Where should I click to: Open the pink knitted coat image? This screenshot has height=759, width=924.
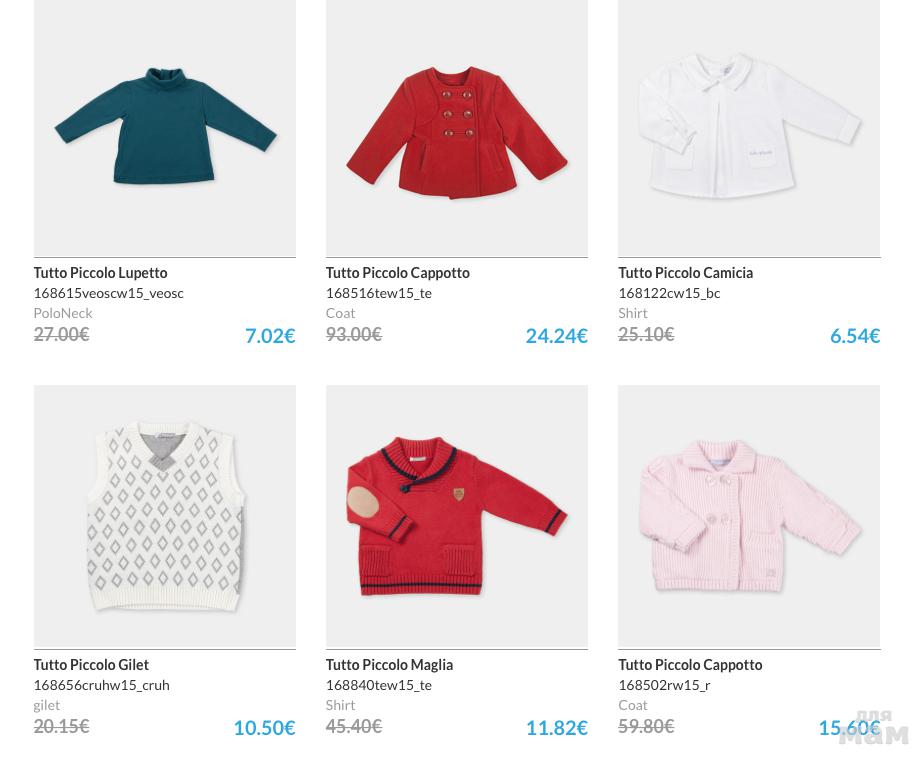(x=749, y=518)
